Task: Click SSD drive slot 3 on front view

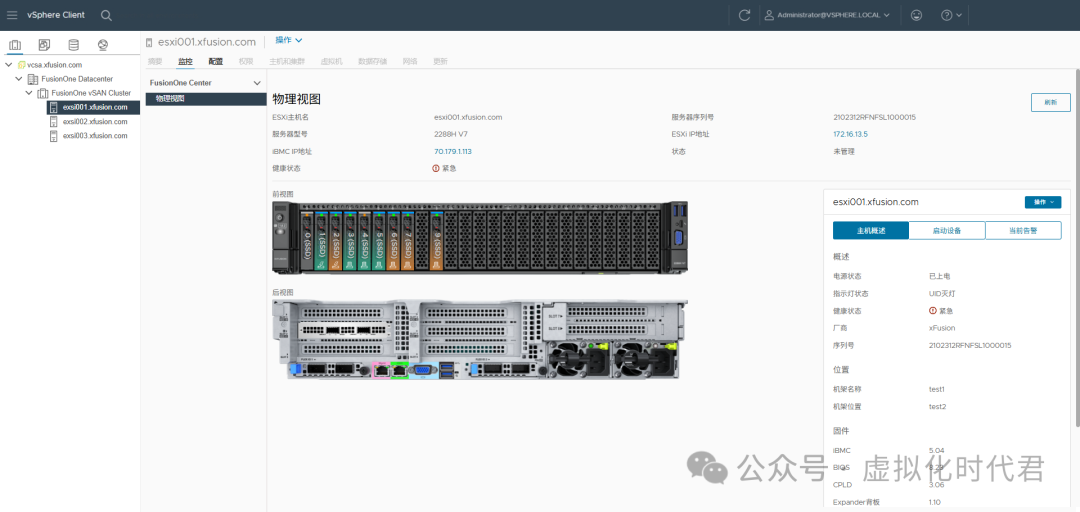Action: point(350,241)
